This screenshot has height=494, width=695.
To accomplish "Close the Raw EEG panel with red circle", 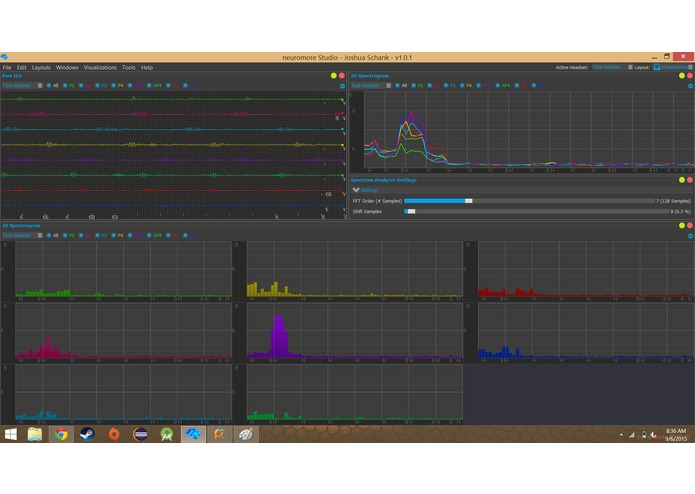I will [342, 76].
